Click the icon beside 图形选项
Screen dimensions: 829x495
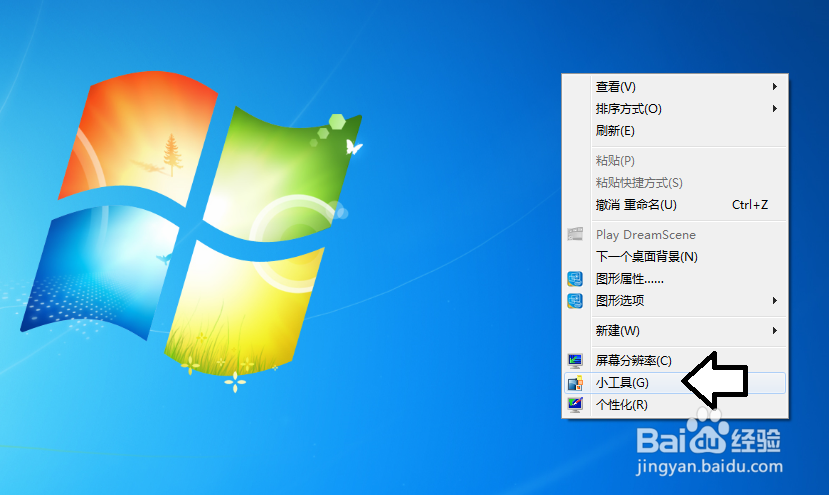click(575, 300)
